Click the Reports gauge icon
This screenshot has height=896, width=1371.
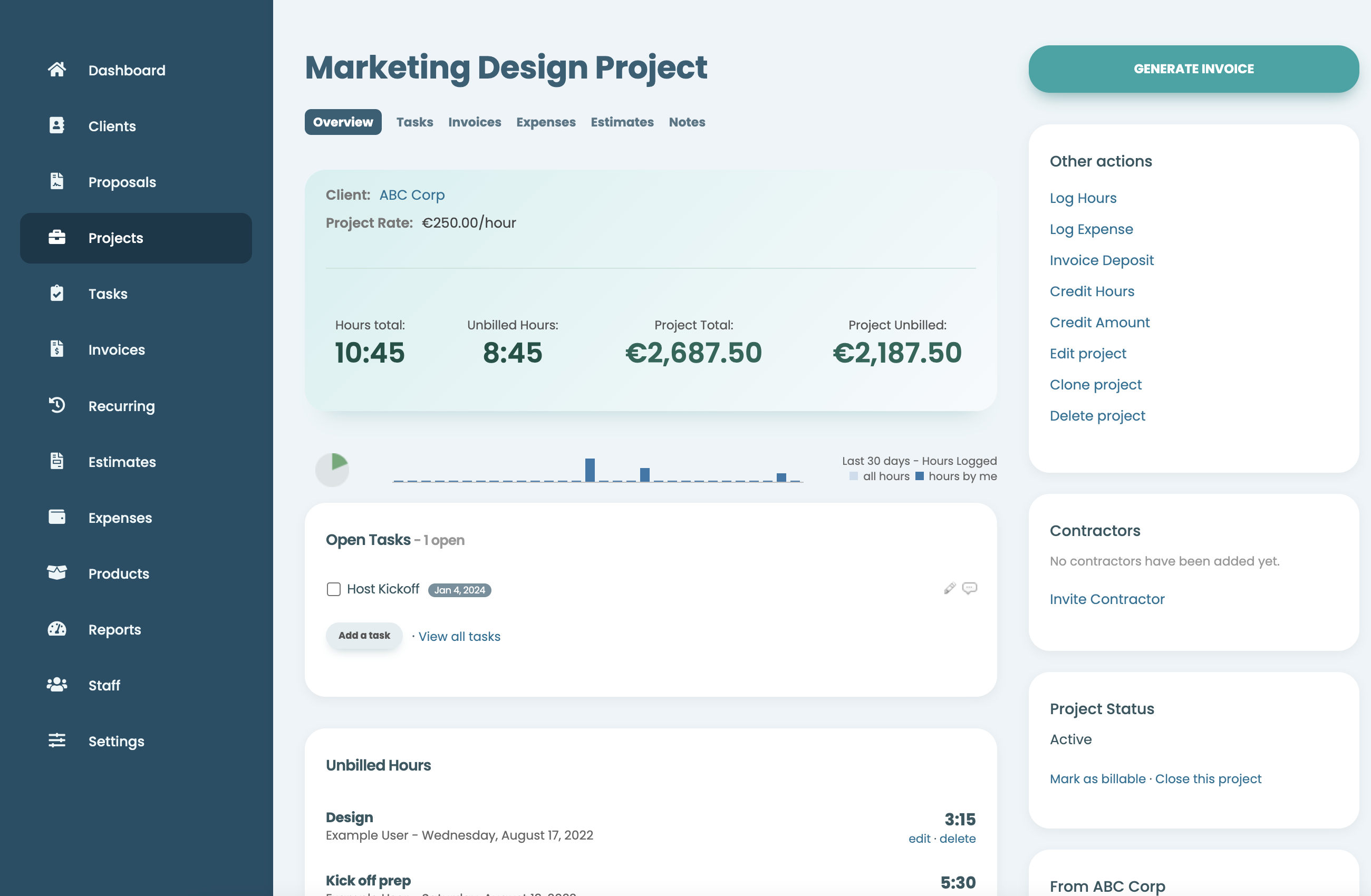pyautogui.click(x=56, y=629)
